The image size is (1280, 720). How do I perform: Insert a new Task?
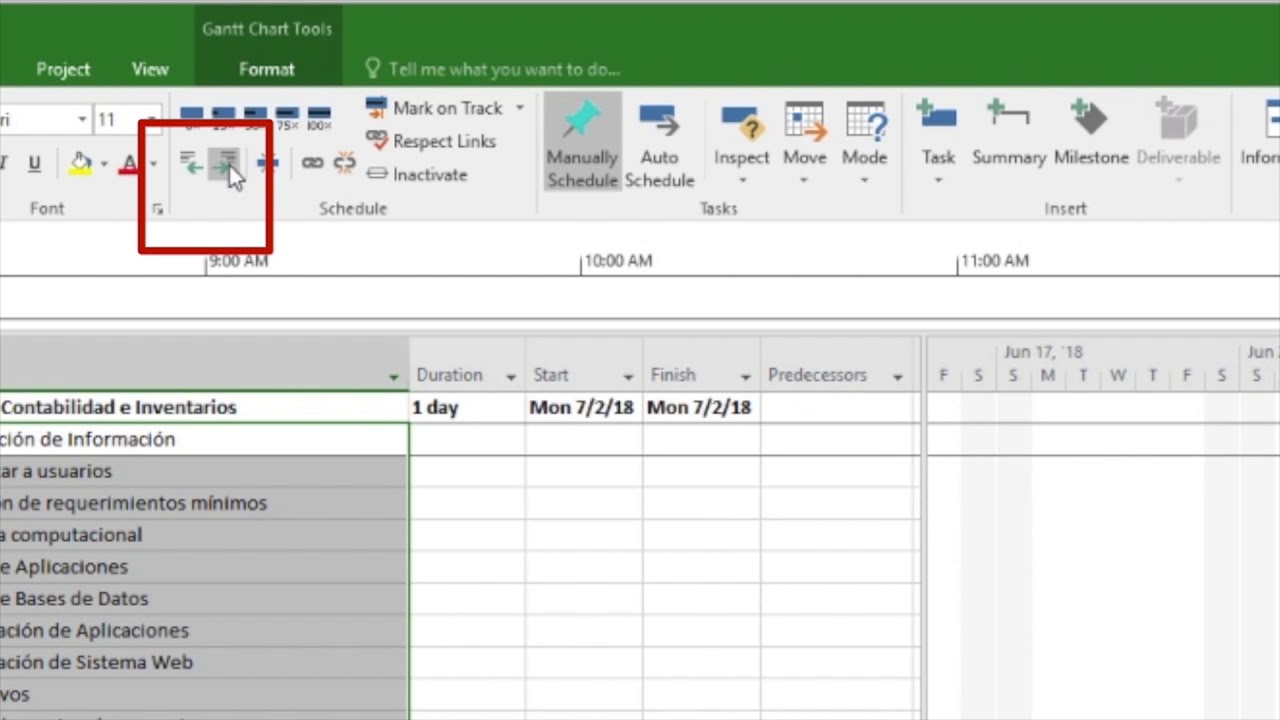click(938, 143)
